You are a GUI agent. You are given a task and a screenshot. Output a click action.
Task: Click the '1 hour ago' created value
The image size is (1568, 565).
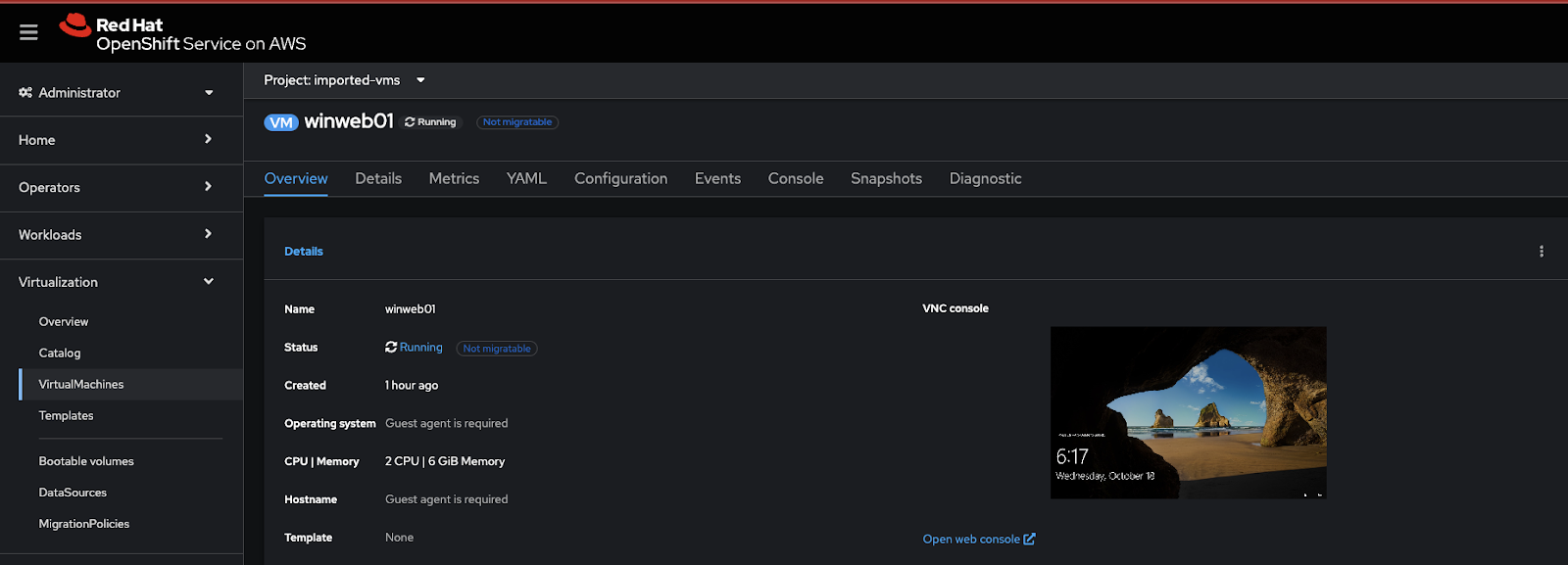click(x=412, y=386)
